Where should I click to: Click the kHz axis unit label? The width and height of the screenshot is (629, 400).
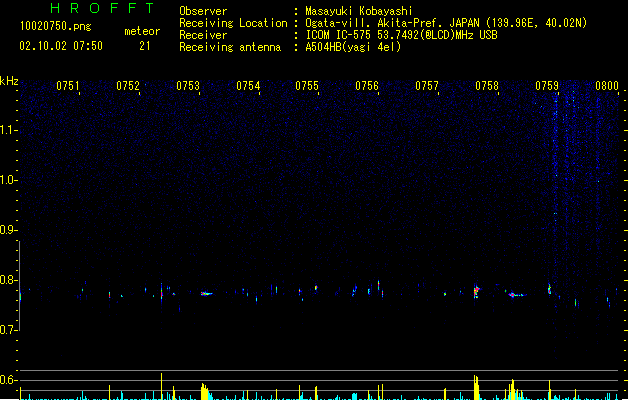[9, 81]
